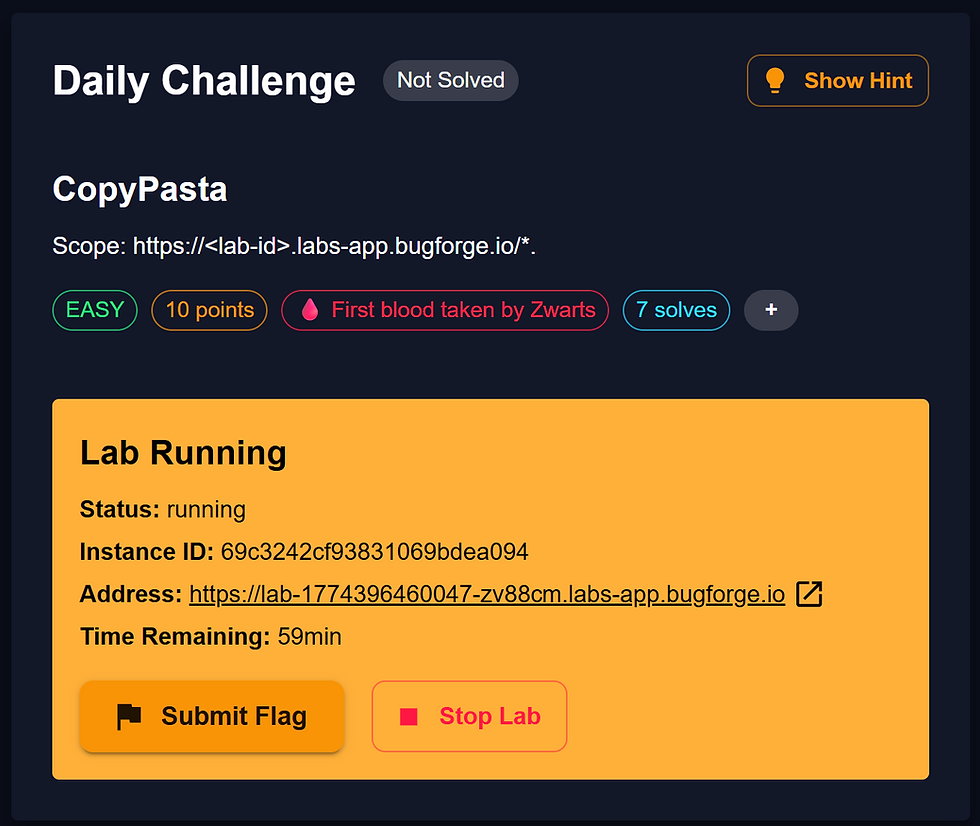Open the lab address via external link icon
This screenshot has width=980, height=826.
808,593
